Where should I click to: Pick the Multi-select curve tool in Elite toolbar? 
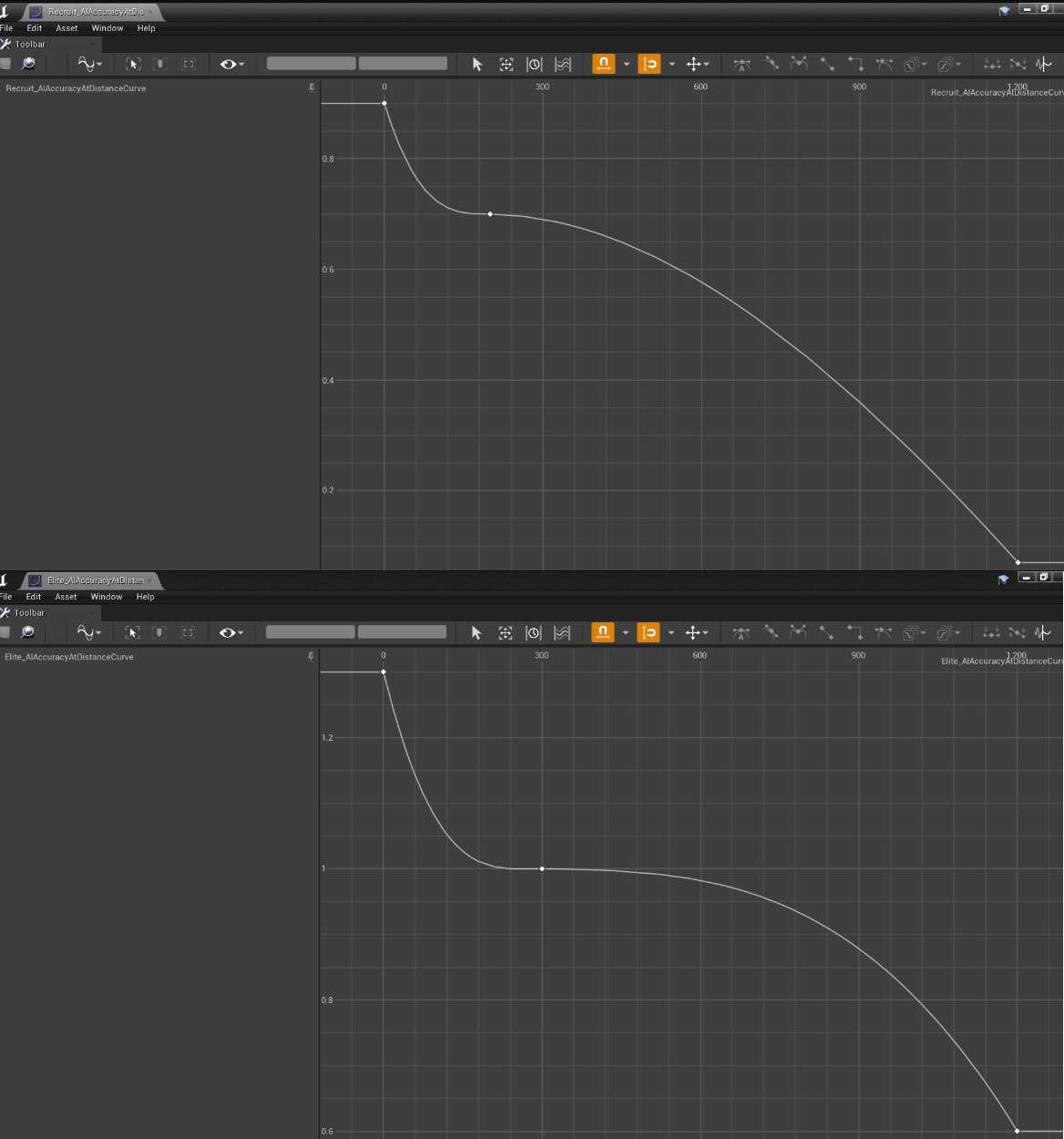click(562, 632)
